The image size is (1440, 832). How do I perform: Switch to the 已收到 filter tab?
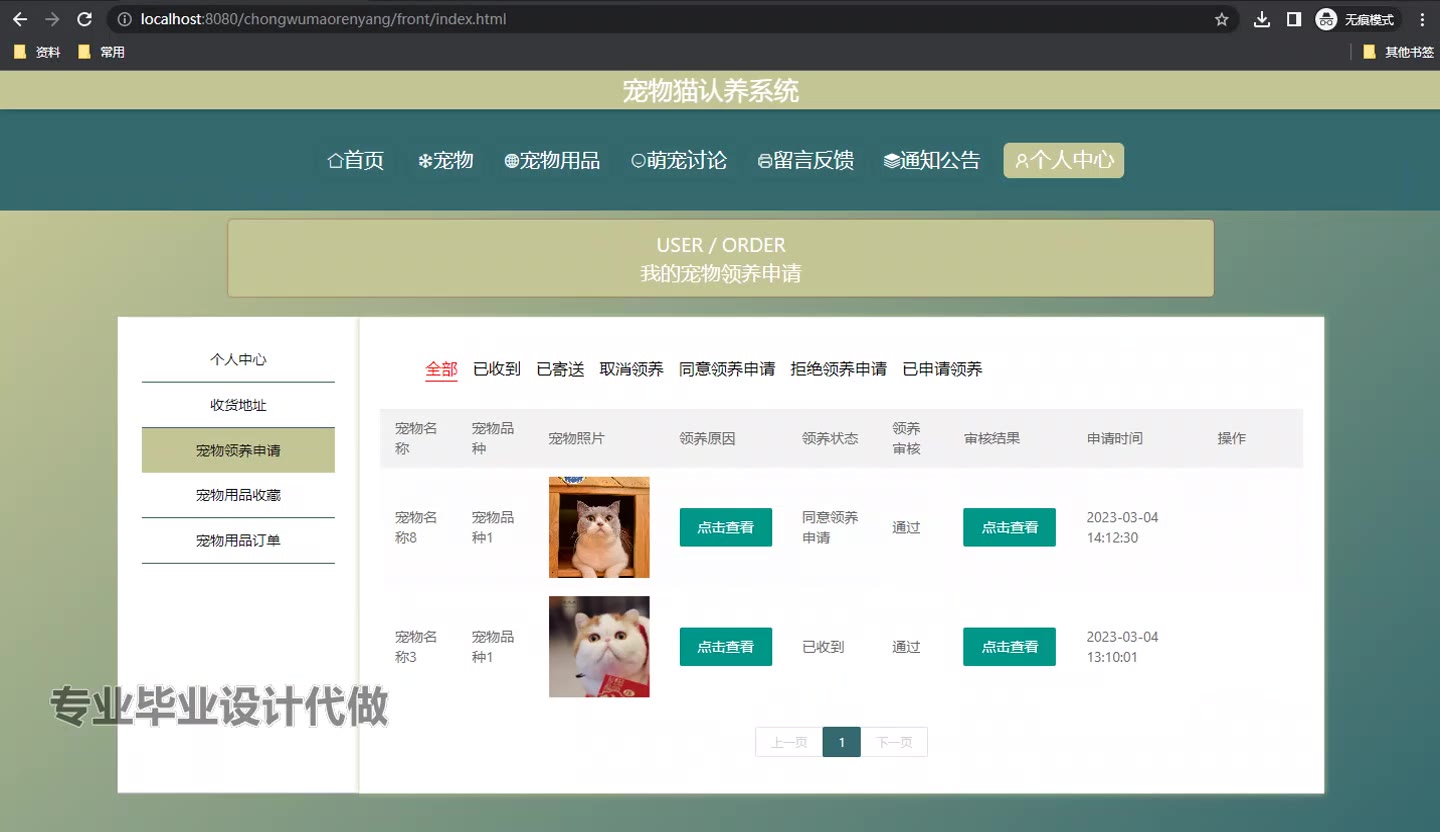point(497,369)
